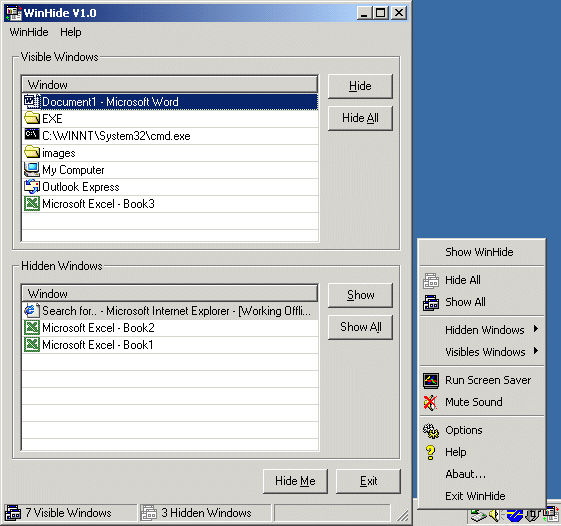
Task: Click the Options gears icon
Action: [431, 431]
